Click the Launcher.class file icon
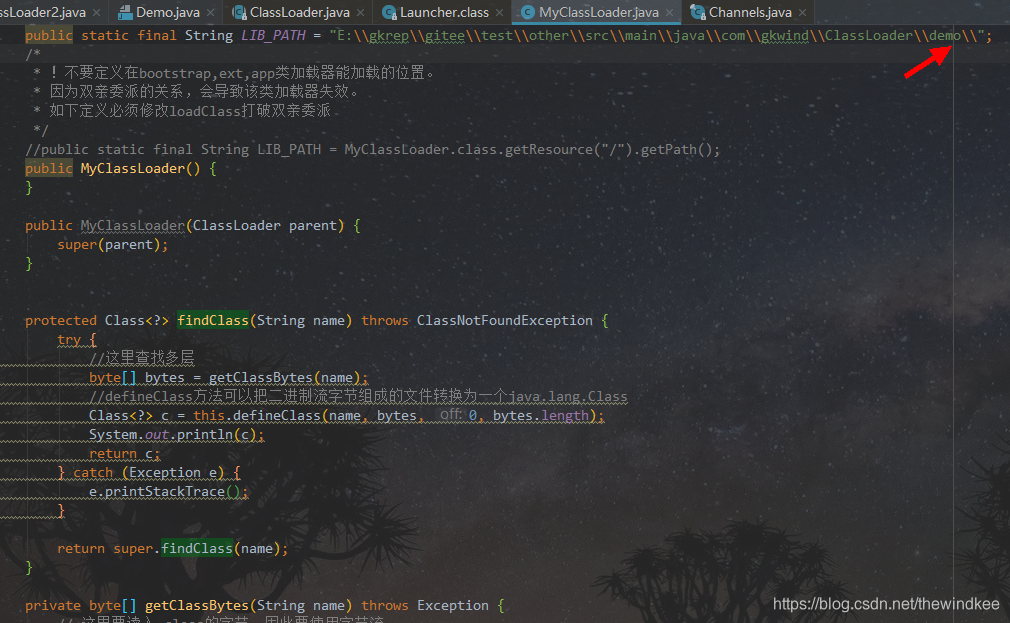Viewport: 1010px width, 623px height. coord(389,12)
